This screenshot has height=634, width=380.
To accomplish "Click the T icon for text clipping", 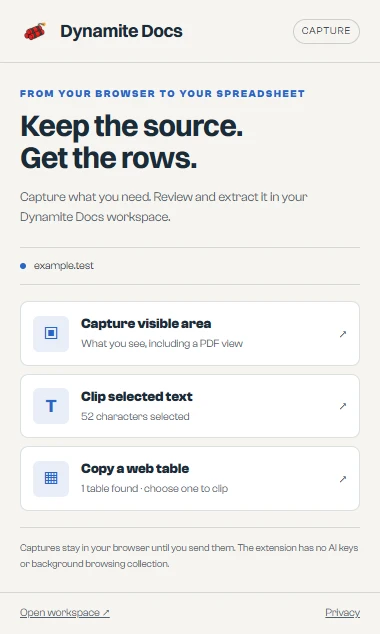I will 51,406.
